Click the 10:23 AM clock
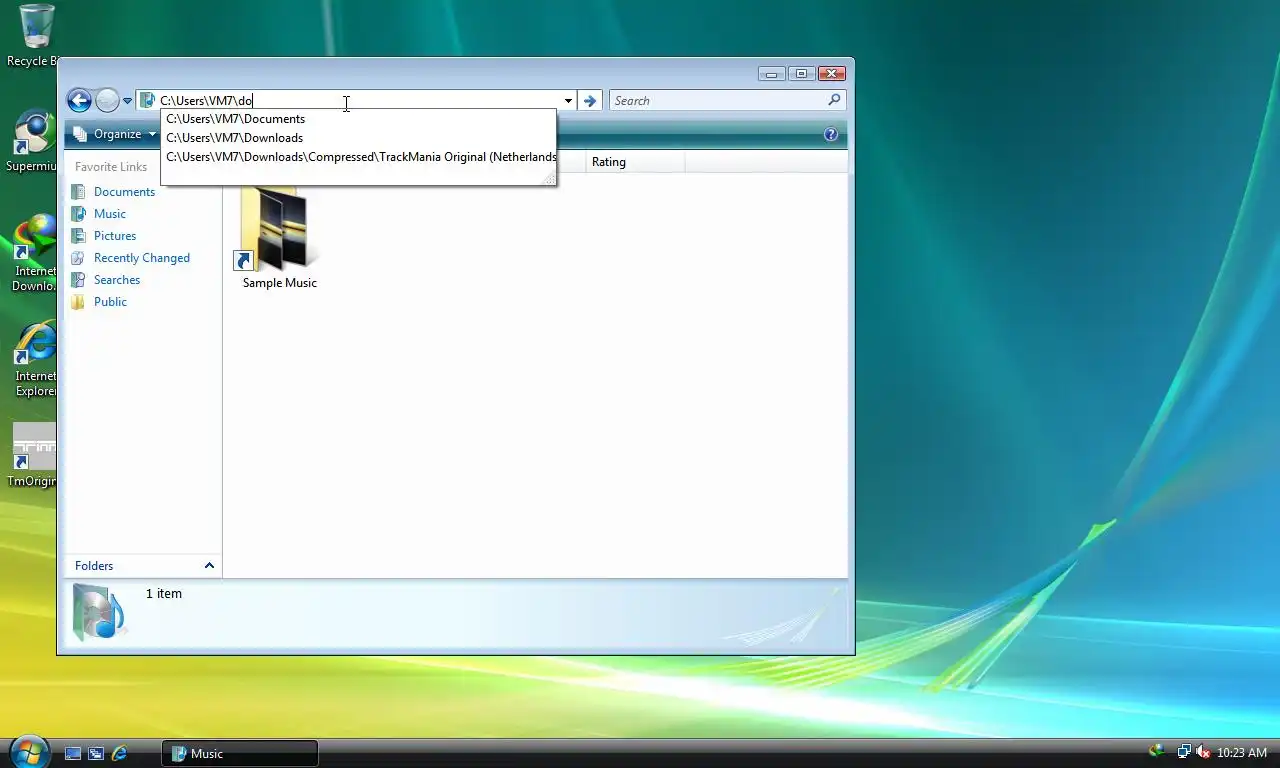The image size is (1280, 768). point(1242,753)
